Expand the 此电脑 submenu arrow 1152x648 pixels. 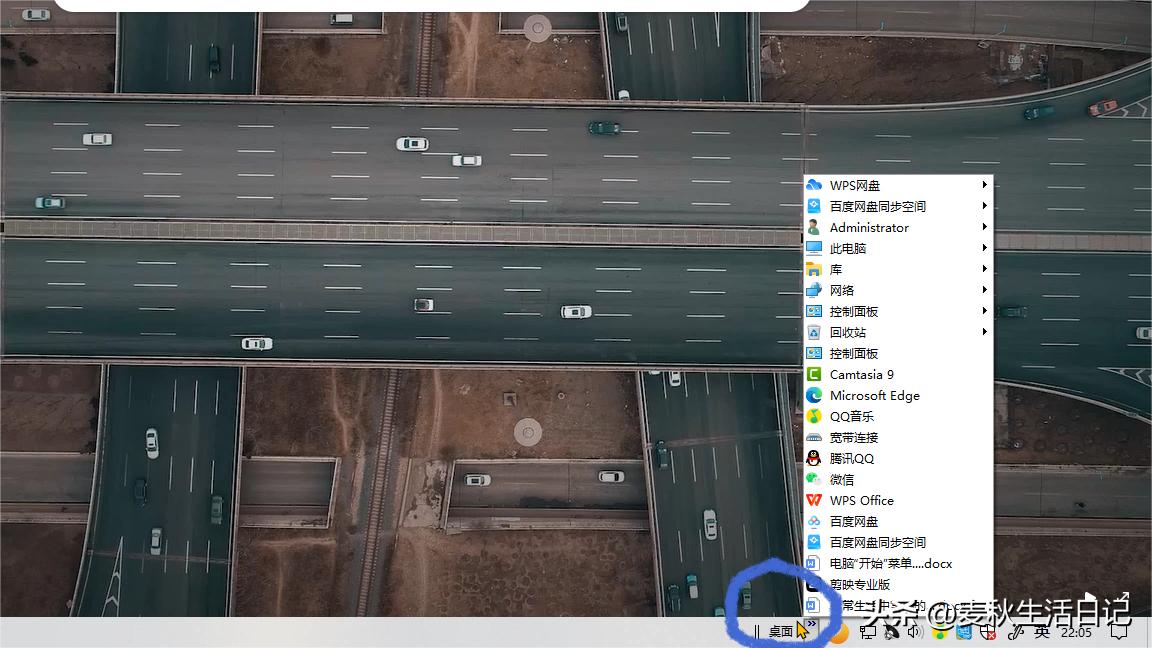click(984, 248)
